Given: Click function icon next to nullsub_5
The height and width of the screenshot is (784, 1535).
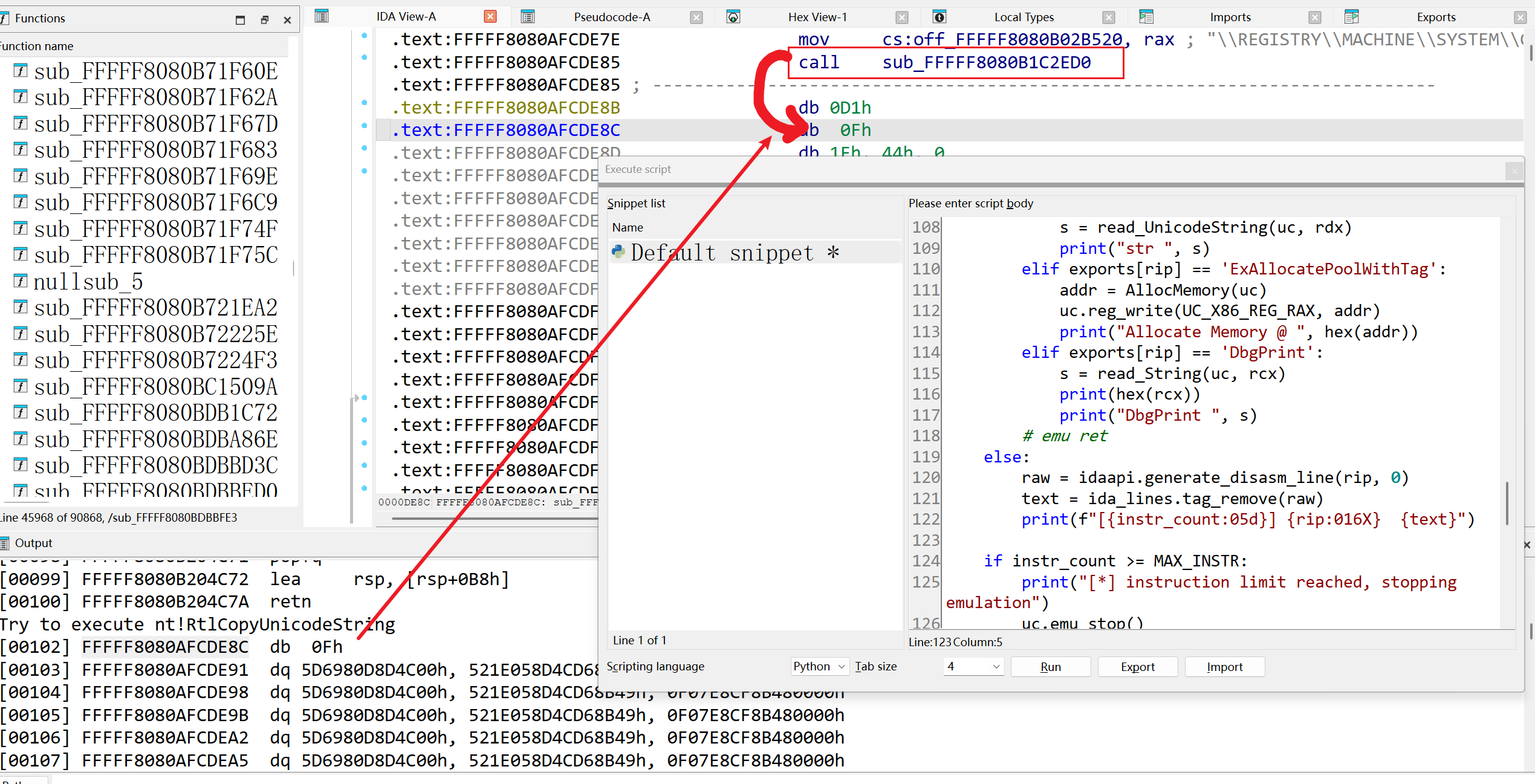Looking at the screenshot, I should [x=21, y=281].
